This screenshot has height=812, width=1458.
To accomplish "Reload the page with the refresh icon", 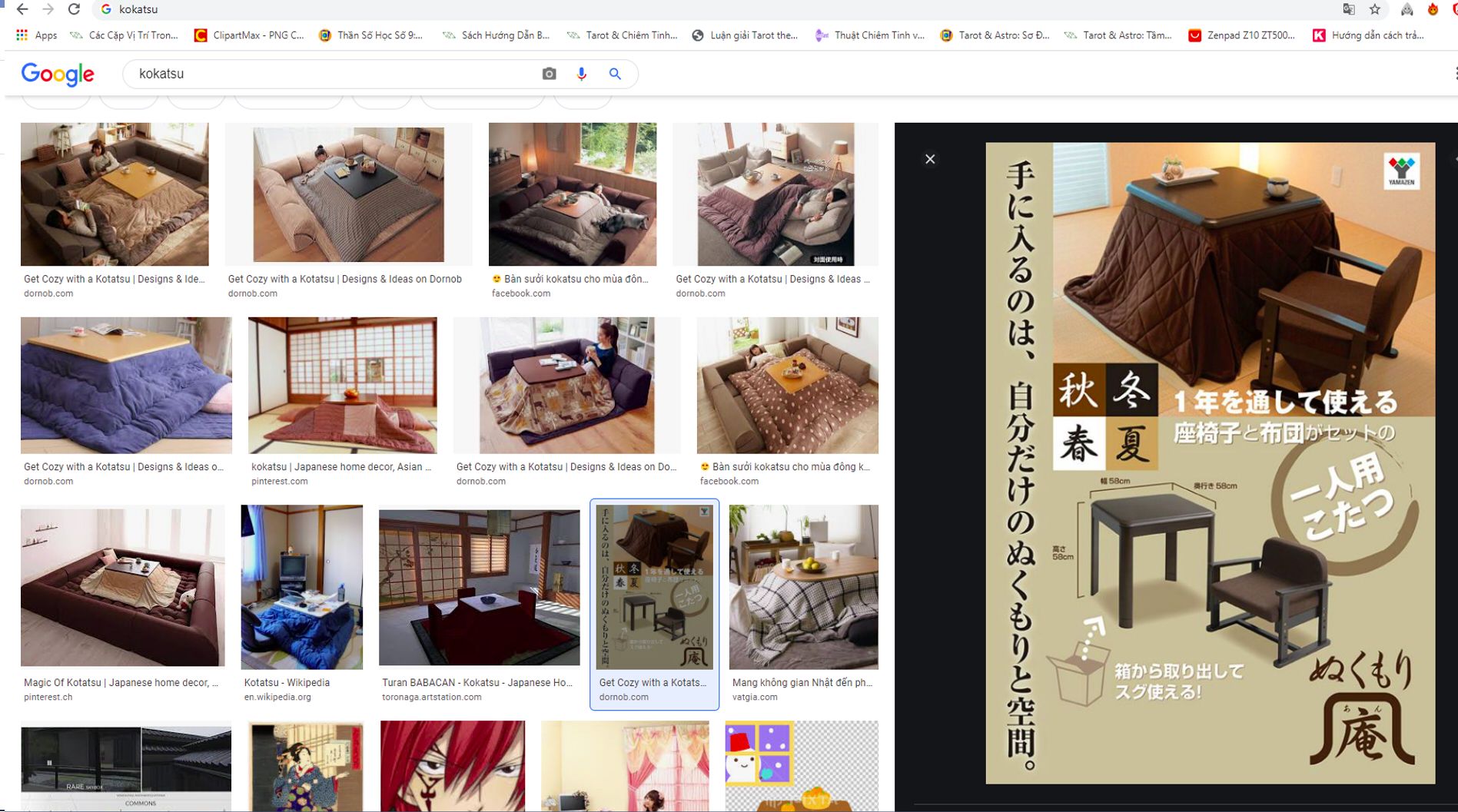I will click(x=74, y=9).
